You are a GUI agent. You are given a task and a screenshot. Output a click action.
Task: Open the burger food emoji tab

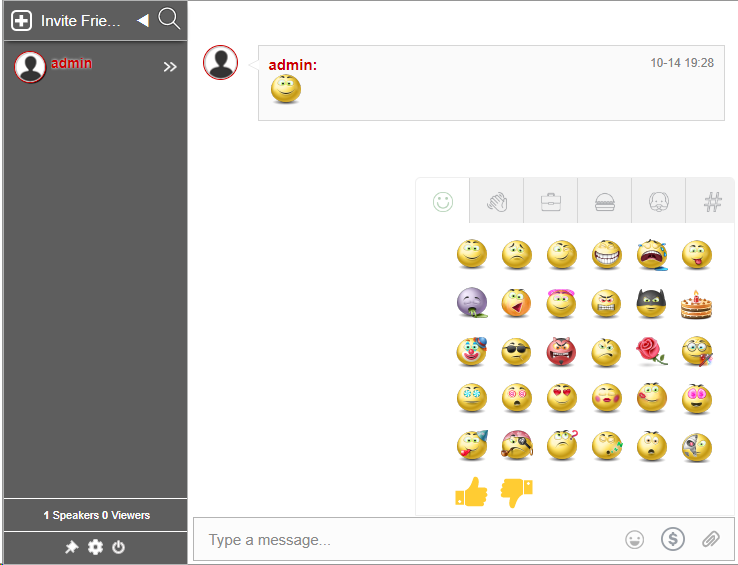point(604,202)
